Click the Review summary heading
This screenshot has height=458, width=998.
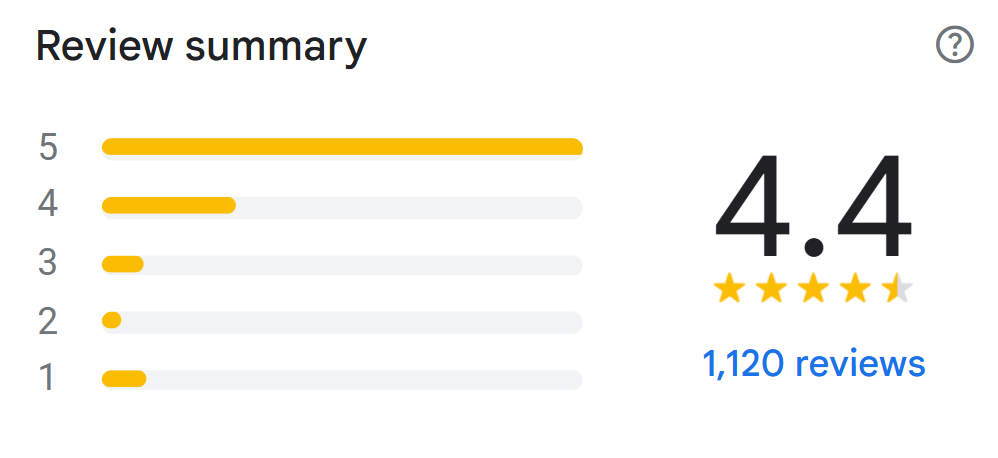201,46
